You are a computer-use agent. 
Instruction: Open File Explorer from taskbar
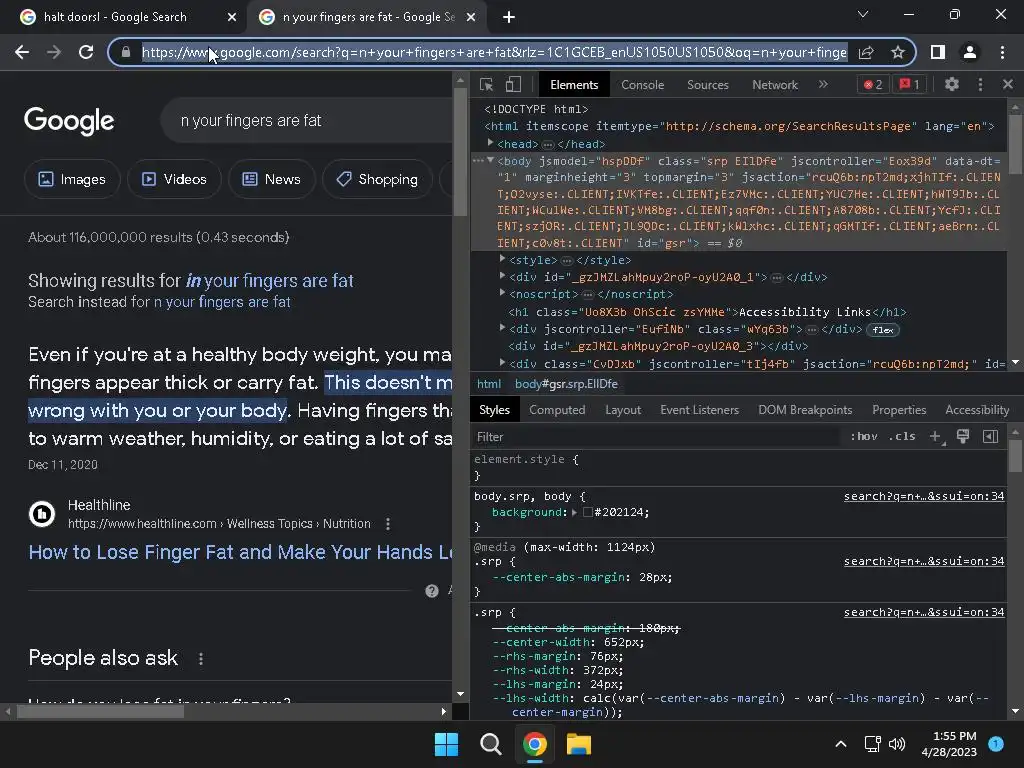point(579,744)
